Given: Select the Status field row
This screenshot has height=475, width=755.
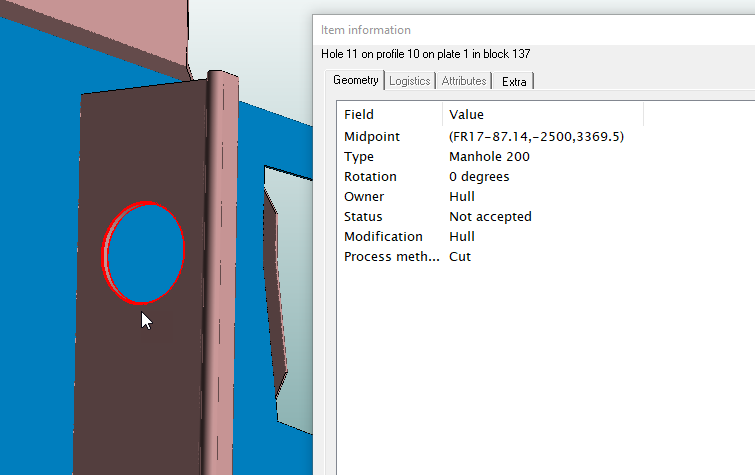Looking at the screenshot, I should tap(363, 217).
